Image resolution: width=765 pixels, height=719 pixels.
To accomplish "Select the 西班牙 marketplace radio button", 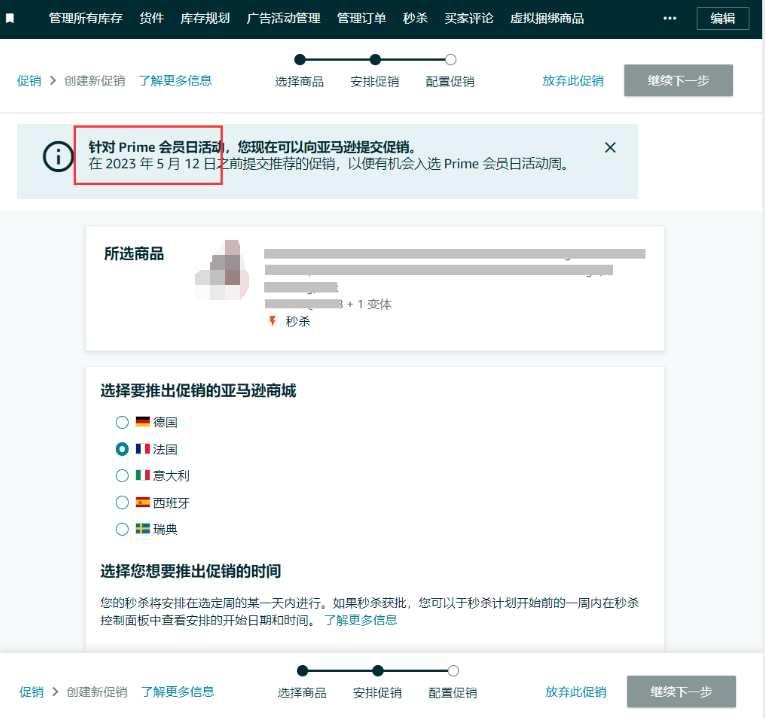I will (x=122, y=502).
